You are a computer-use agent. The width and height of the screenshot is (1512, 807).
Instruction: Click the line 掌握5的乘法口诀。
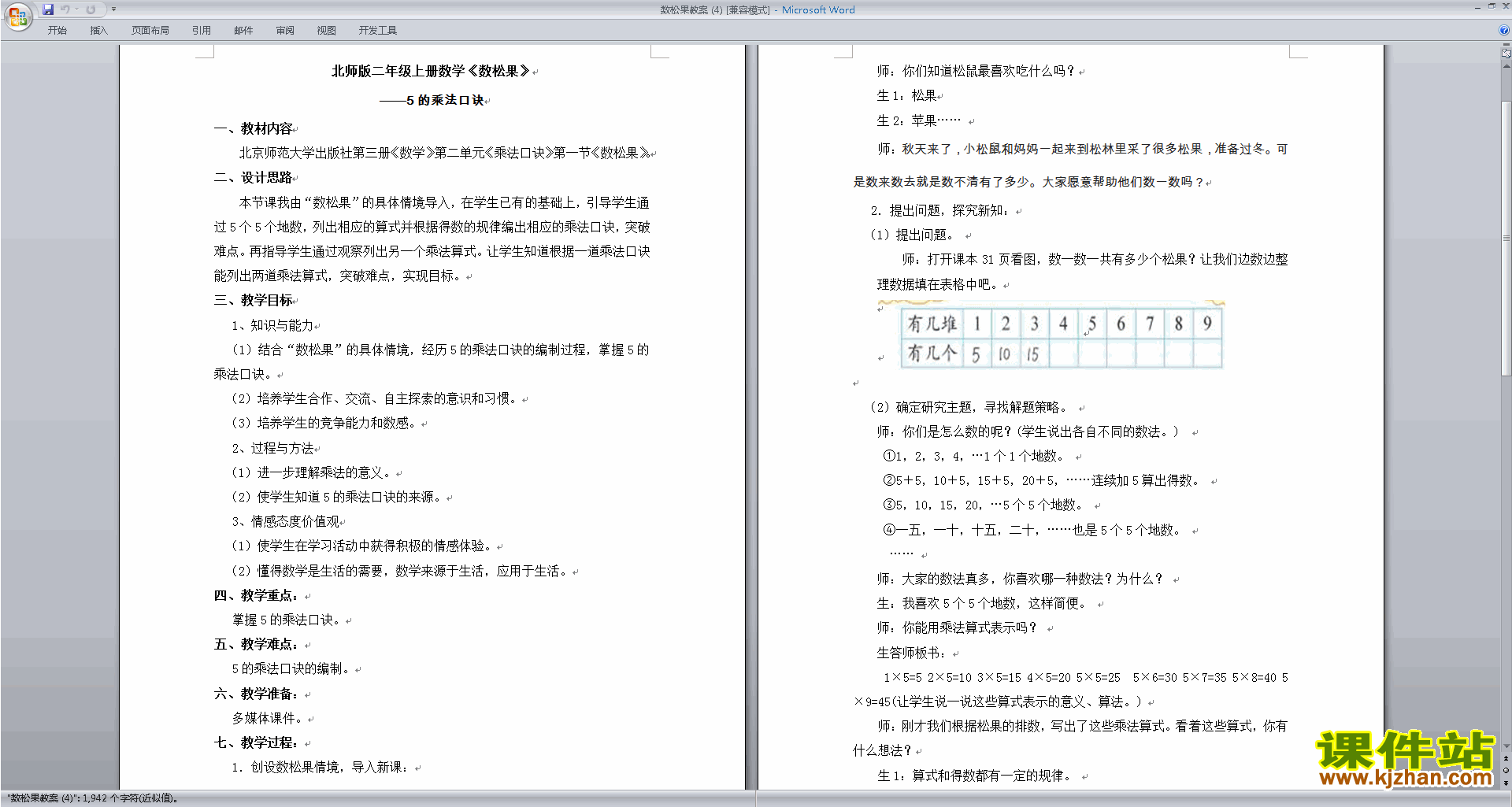[x=287, y=620]
